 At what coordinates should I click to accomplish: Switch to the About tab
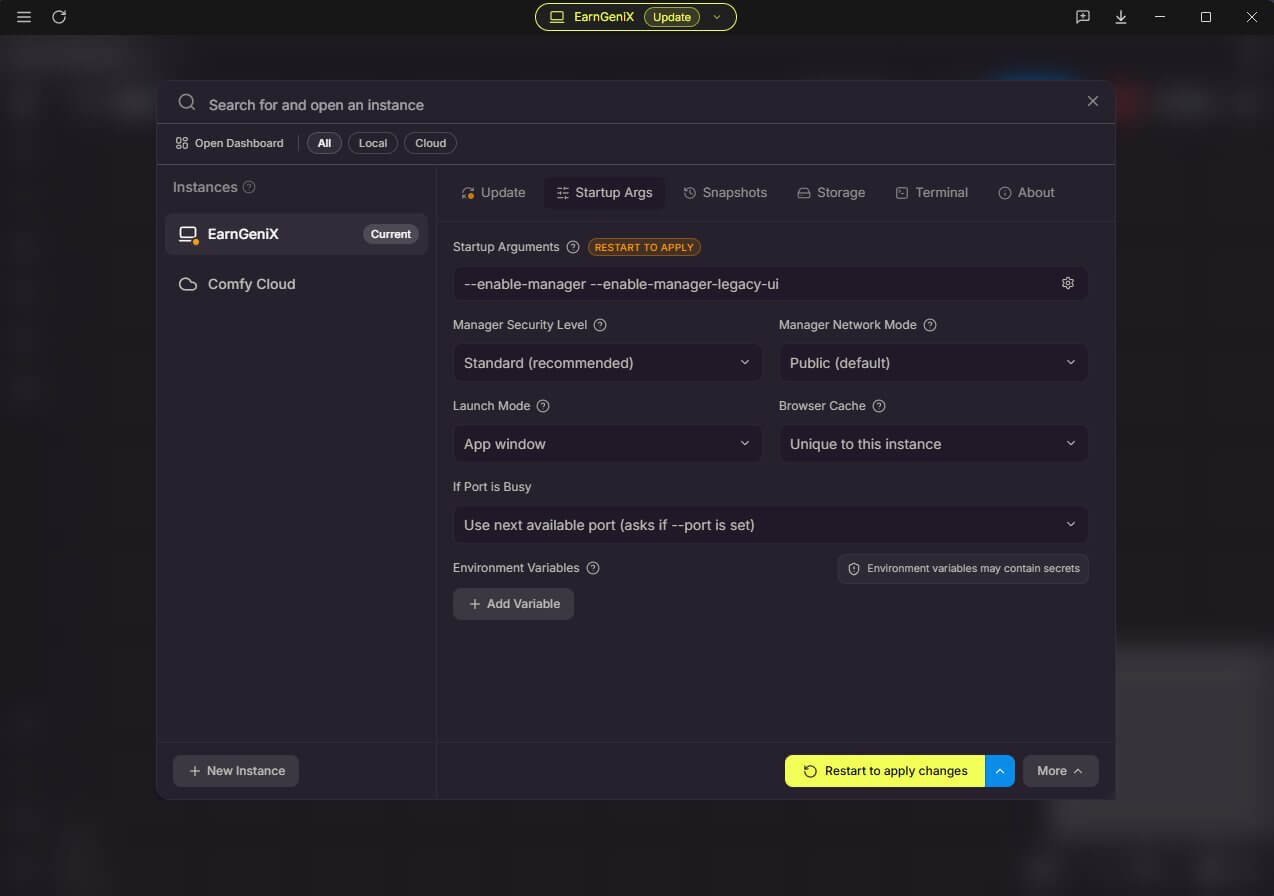click(1026, 193)
